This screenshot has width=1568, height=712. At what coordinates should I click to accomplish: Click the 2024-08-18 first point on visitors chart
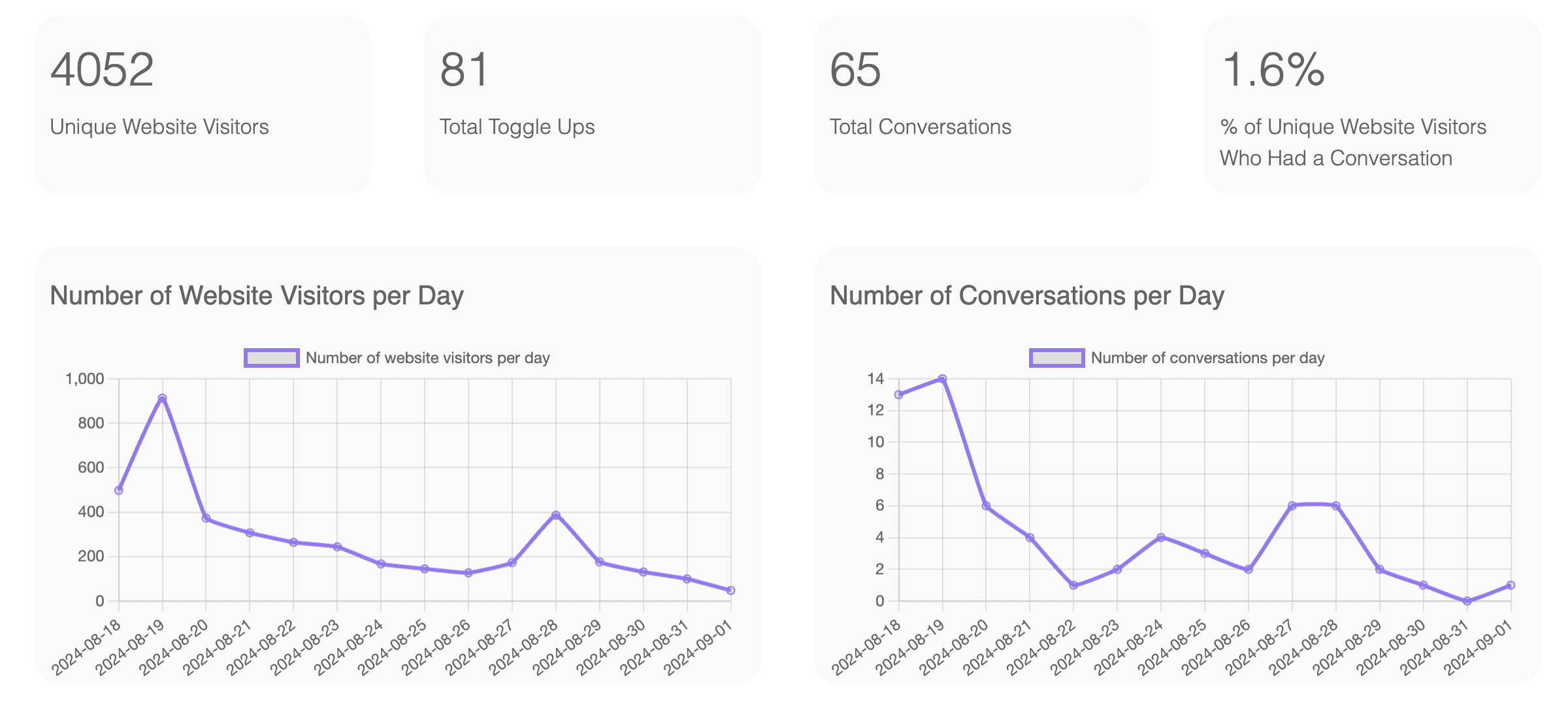(x=119, y=490)
